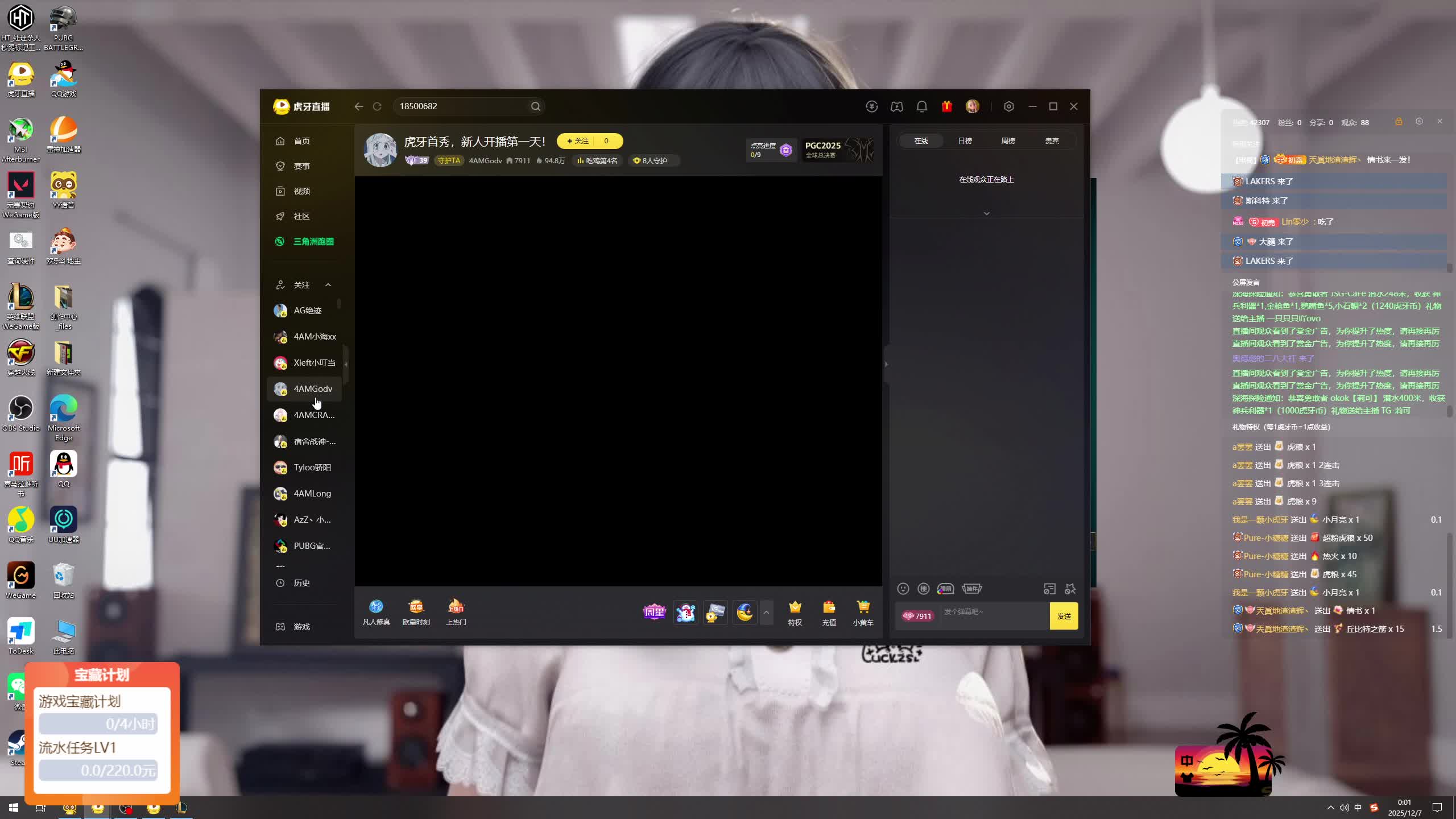Viewport: 1456px width, 819px height.
Task: Open the 小黄车 shopping cart icon
Action: [863, 613]
